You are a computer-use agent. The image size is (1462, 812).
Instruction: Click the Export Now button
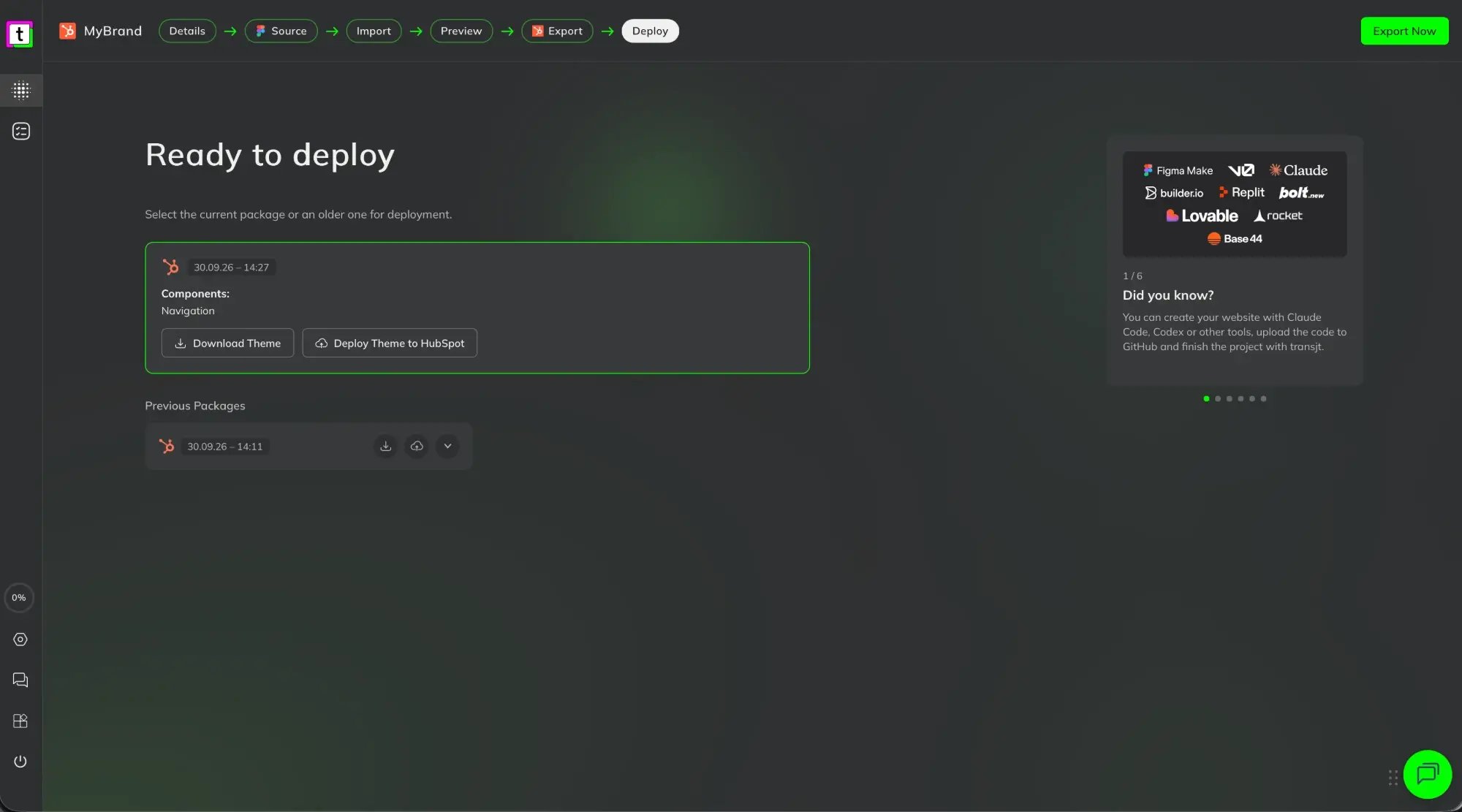point(1404,31)
